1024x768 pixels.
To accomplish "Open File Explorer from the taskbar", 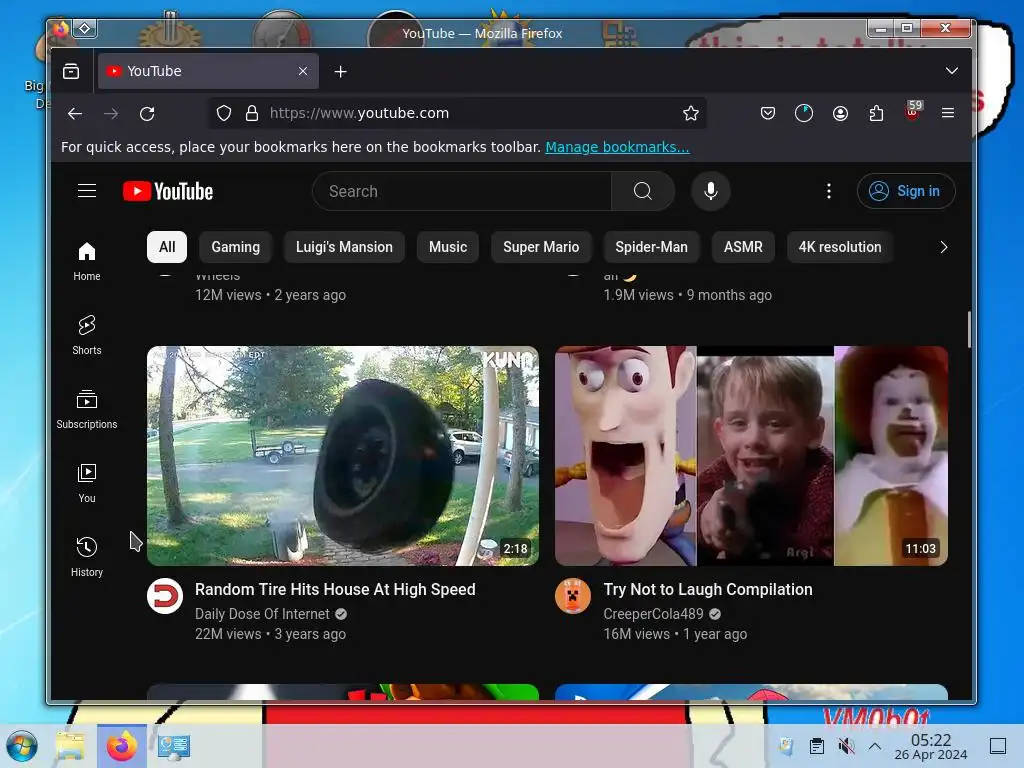I will click(x=71, y=746).
